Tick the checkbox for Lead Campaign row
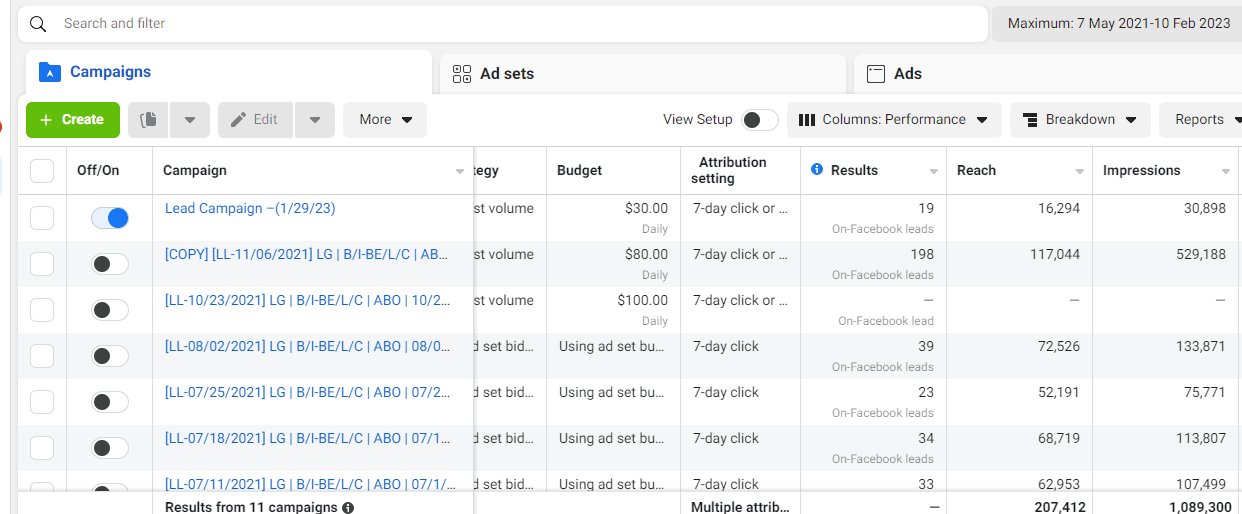1242x514 pixels. click(42, 217)
